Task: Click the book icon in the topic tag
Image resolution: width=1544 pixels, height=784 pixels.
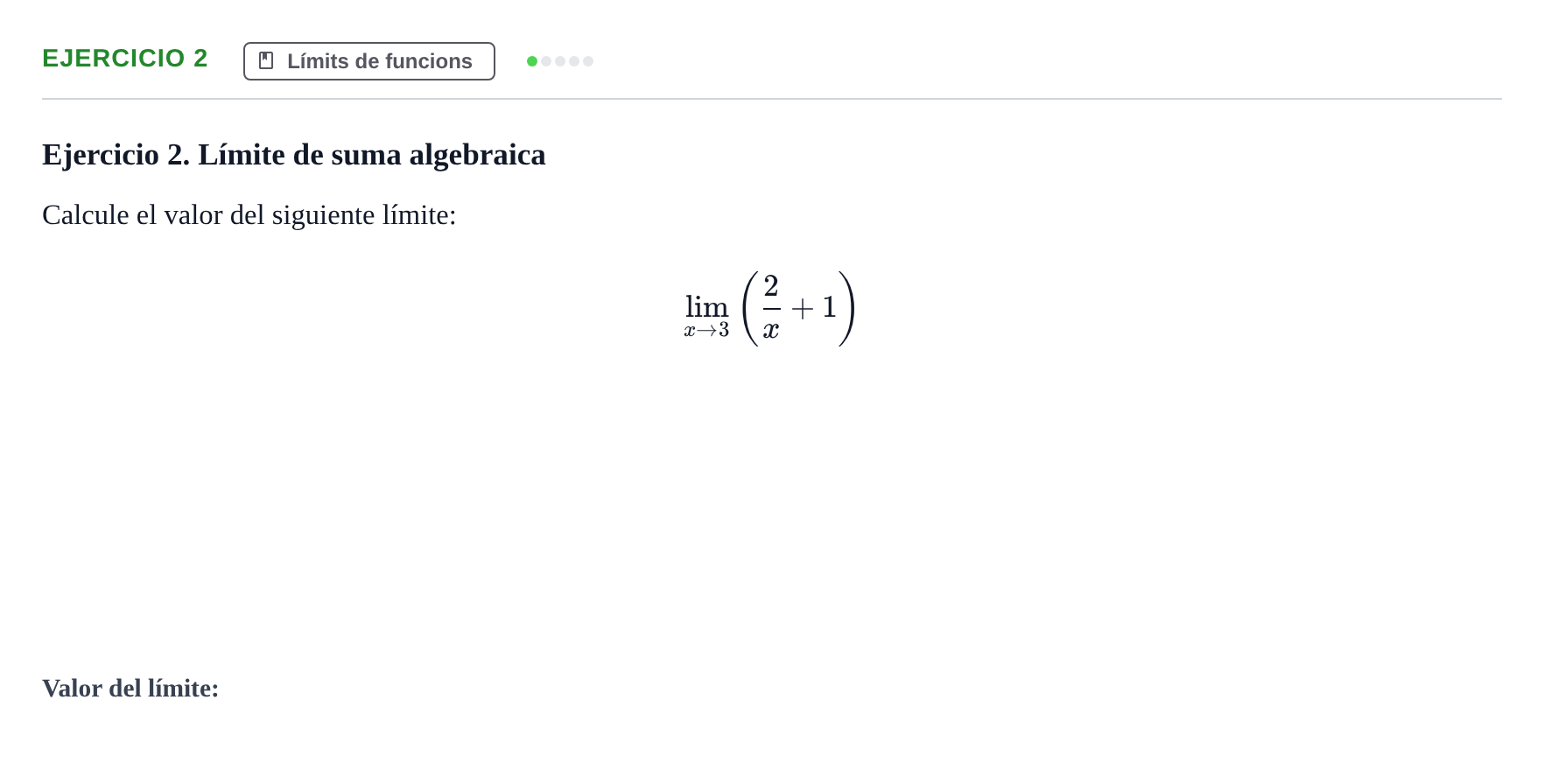Action: pos(266,61)
